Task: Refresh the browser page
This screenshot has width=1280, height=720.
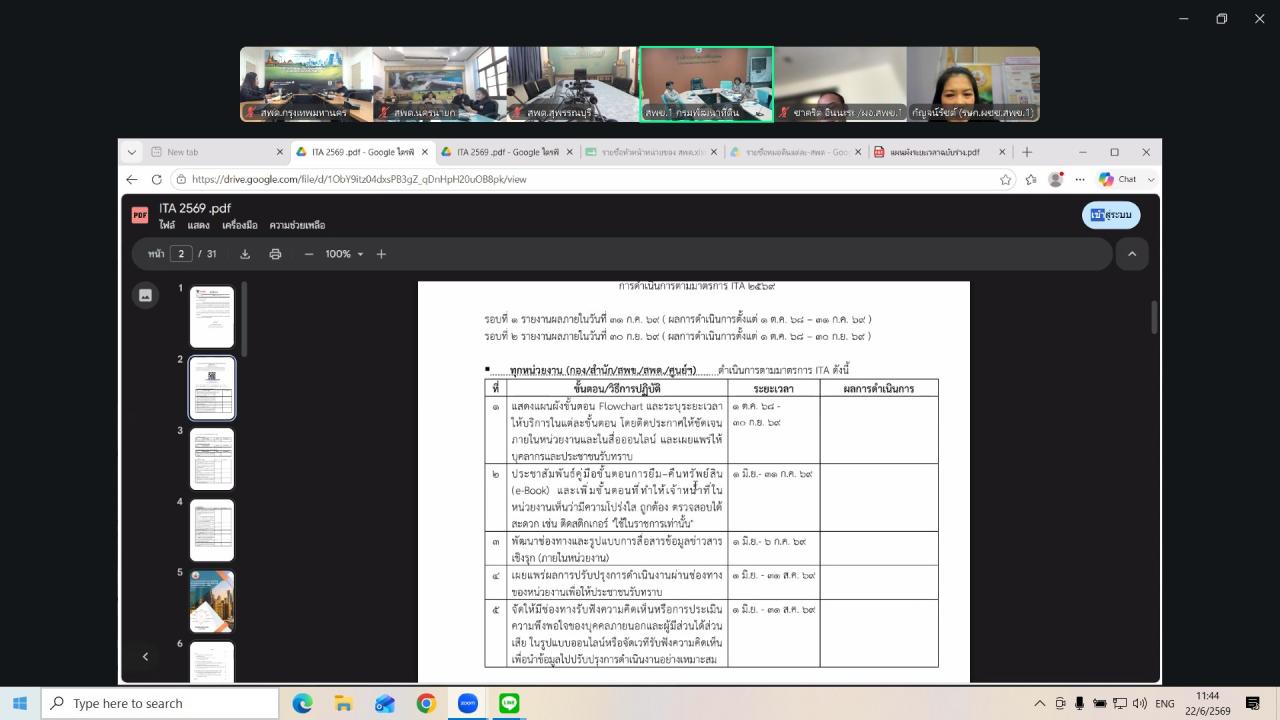Action: click(156, 179)
